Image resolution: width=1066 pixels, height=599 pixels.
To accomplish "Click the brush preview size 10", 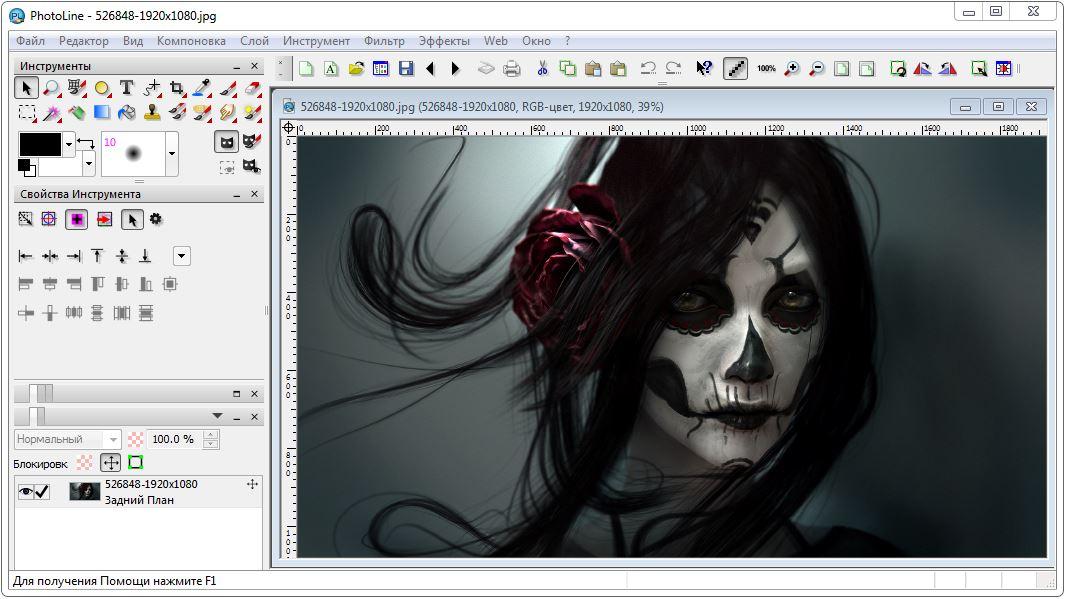I will coord(133,154).
